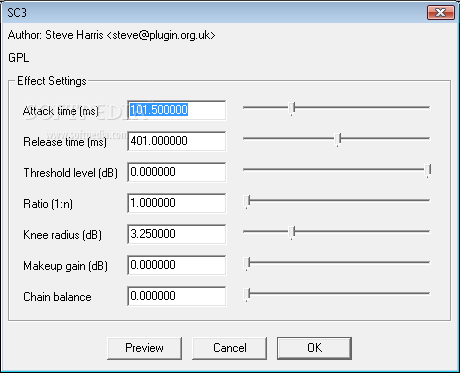
Task: Select the Ratio (1:n) input field
Action: coord(176,203)
